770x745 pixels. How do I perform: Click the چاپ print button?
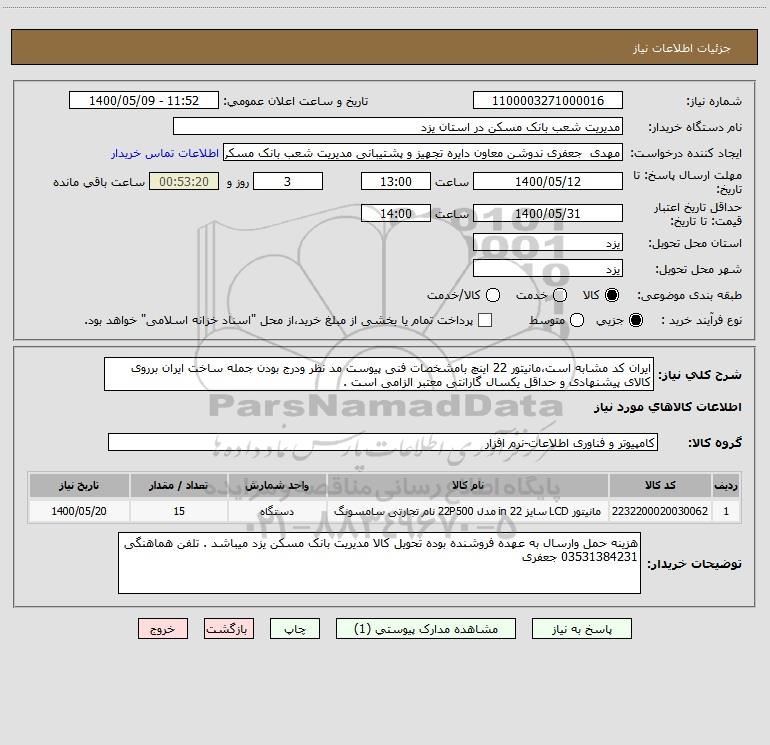(295, 629)
